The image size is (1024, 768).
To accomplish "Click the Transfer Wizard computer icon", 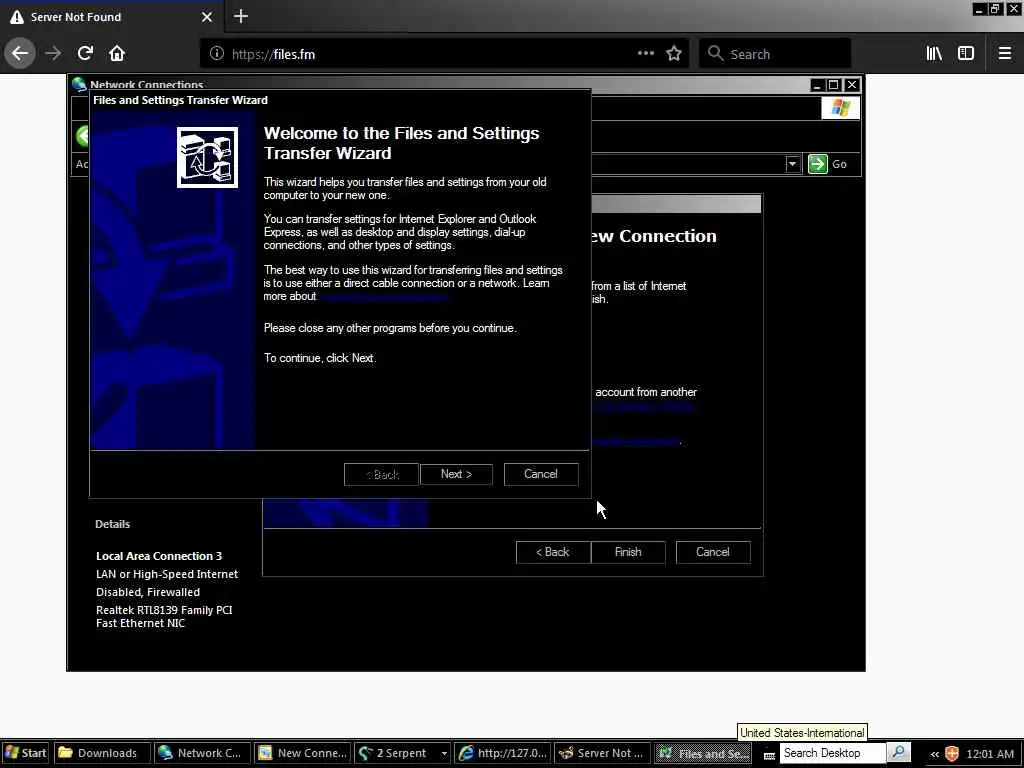I will [x=208, y=157].
